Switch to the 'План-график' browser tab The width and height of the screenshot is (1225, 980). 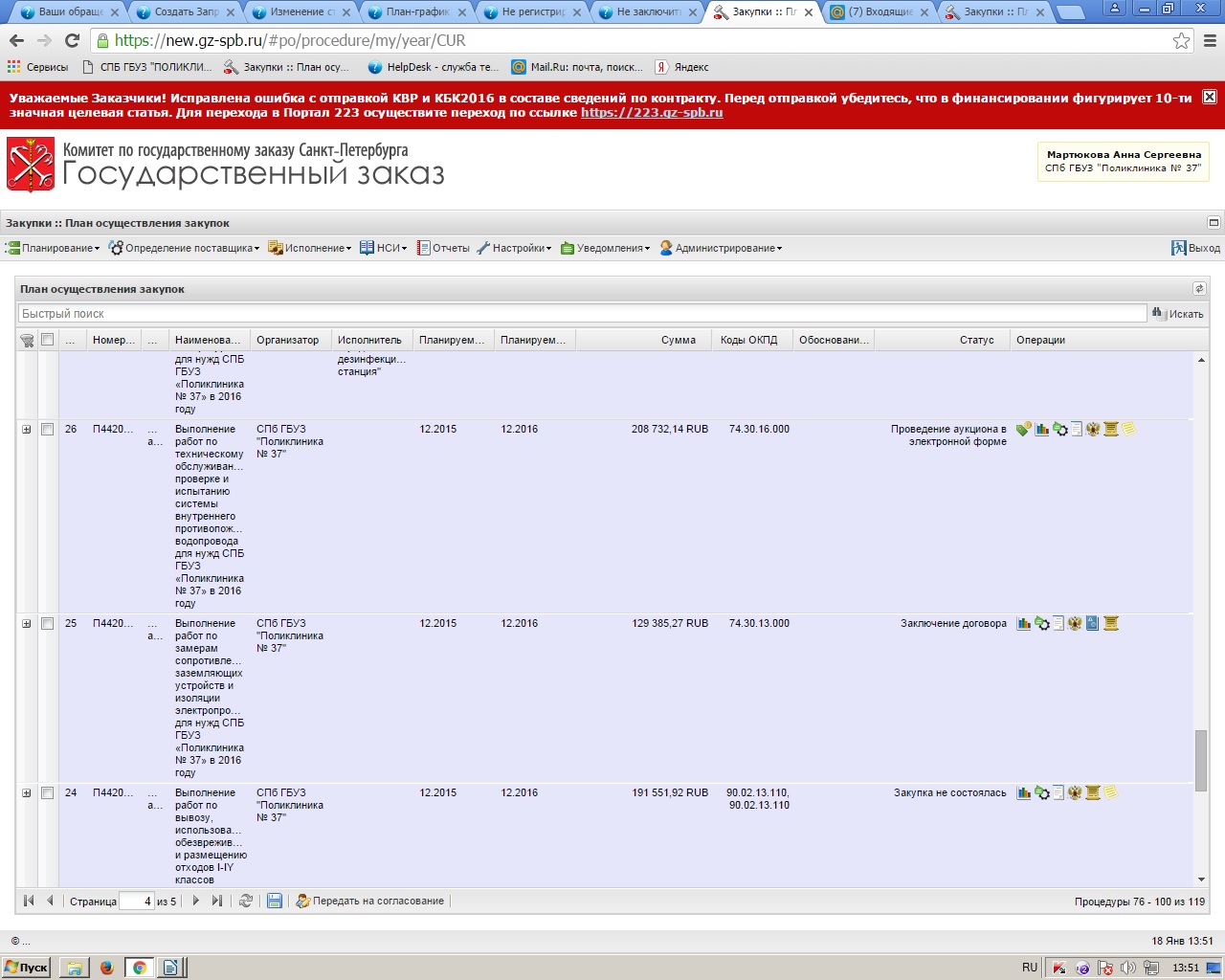coord(417,11)
